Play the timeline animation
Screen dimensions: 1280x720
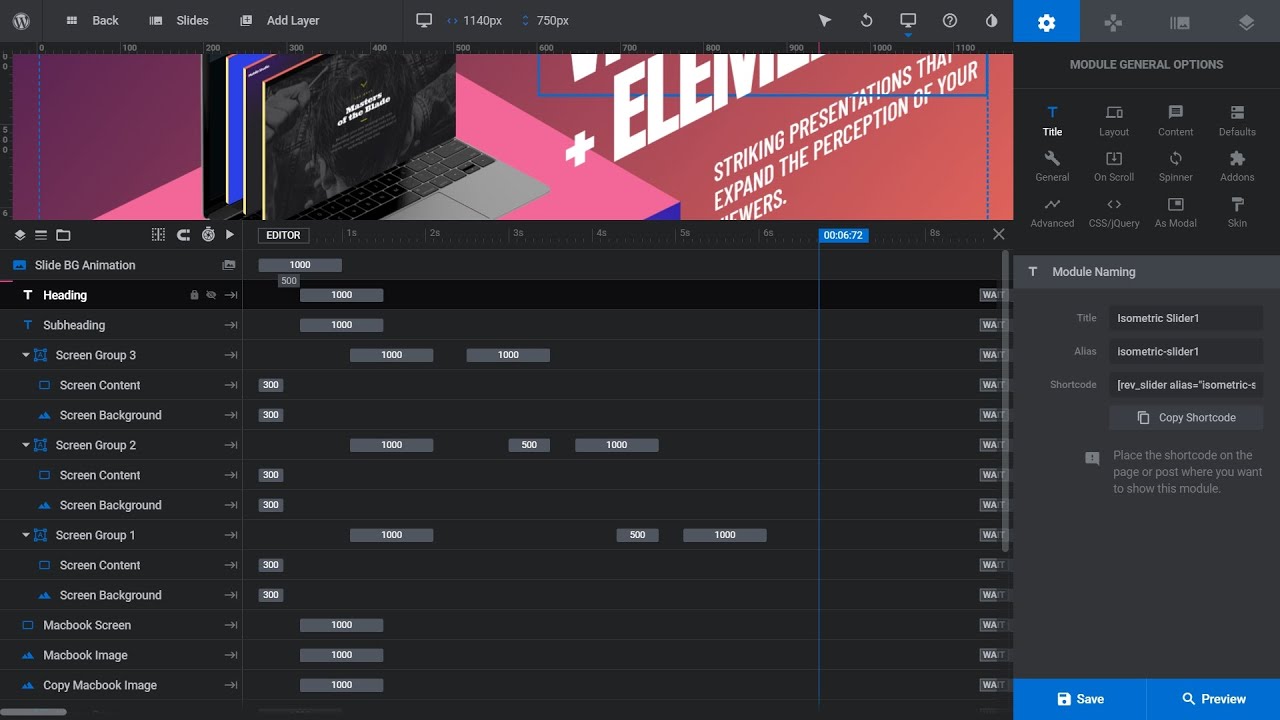click(230, 235)
